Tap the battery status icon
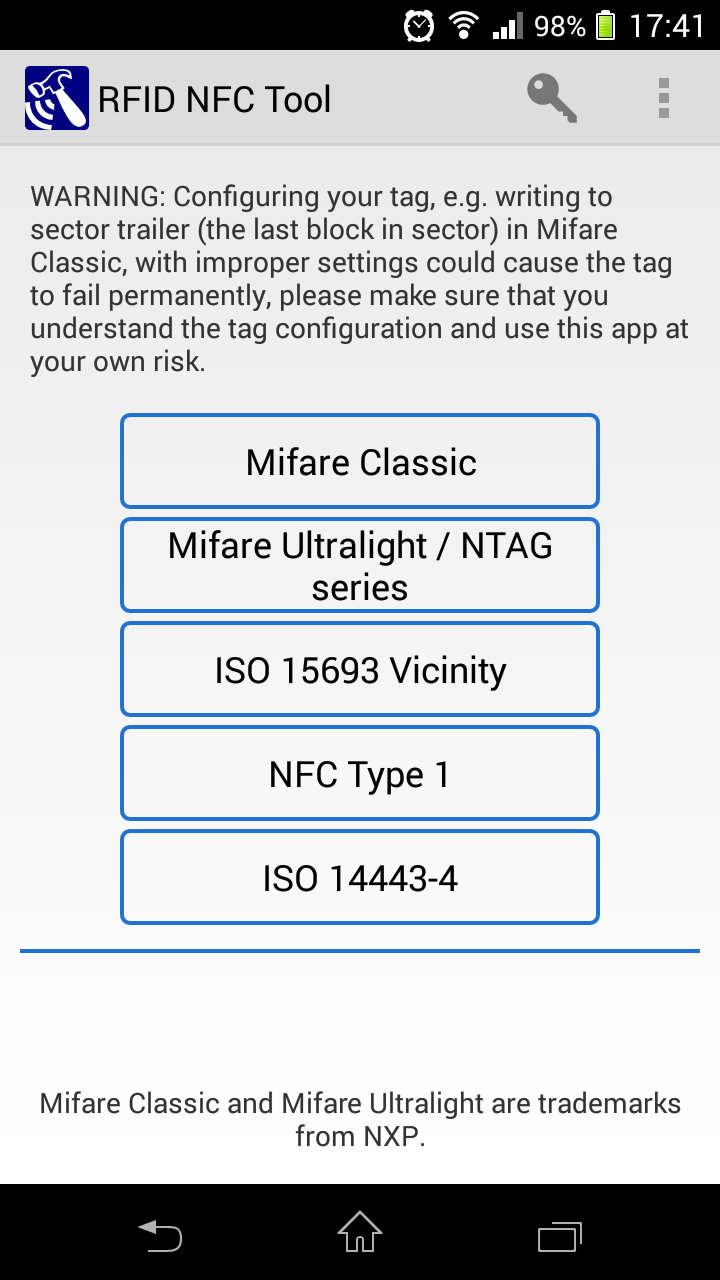This screenshot has height=1280, width=720. point(605,25)
